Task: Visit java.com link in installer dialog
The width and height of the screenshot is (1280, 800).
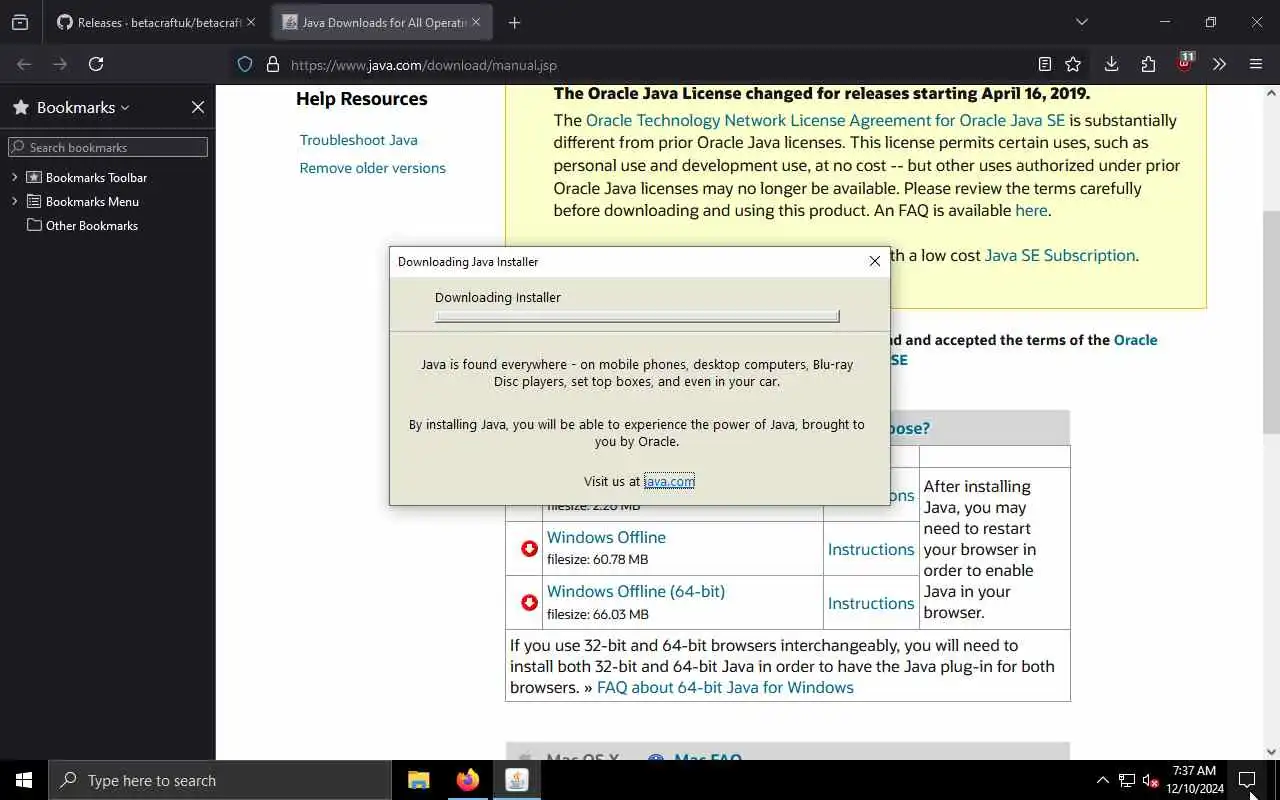Action: pos(669,481)
